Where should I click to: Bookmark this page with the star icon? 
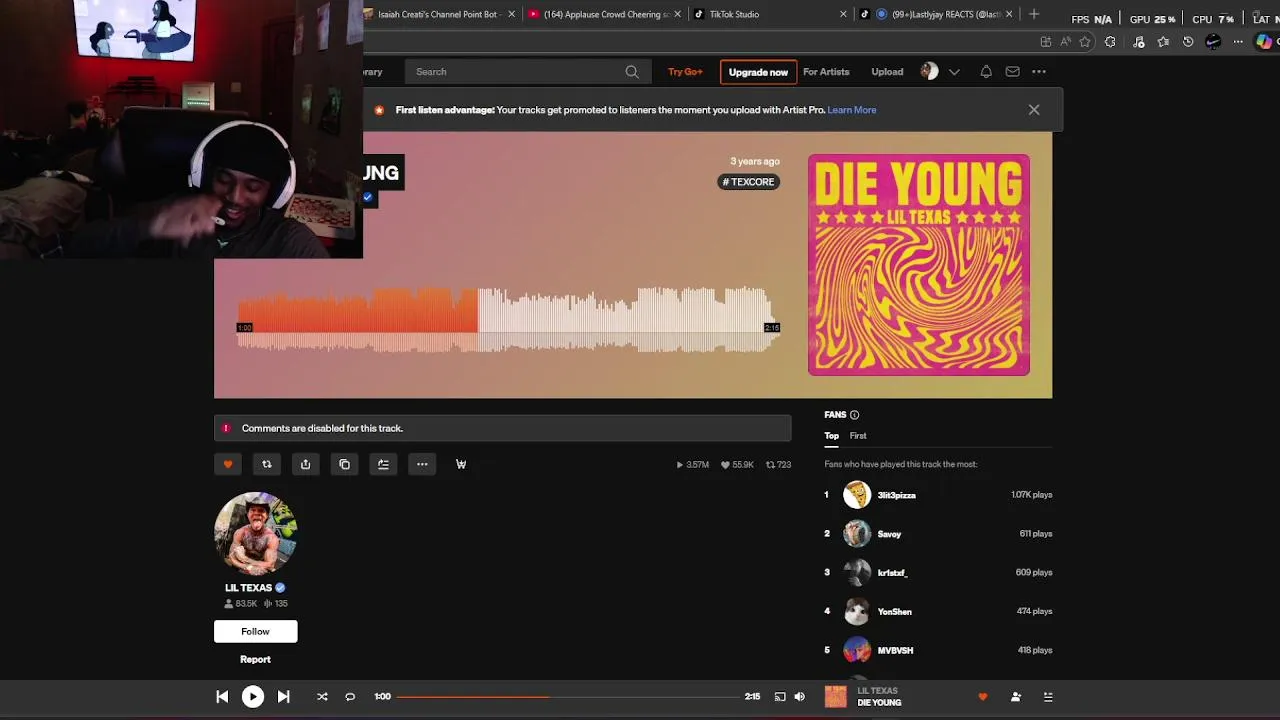[1085, 42]
